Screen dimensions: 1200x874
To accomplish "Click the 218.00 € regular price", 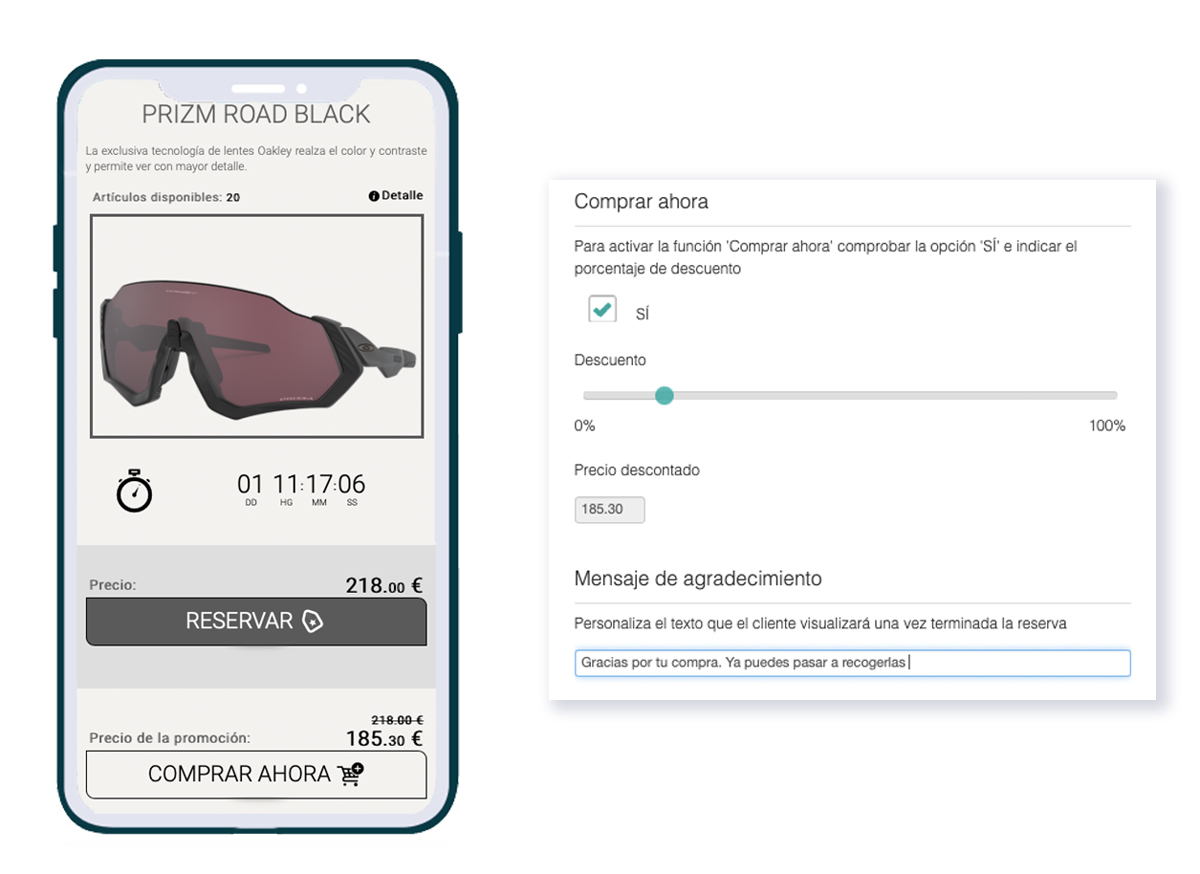I will click(x=384, y=586).
